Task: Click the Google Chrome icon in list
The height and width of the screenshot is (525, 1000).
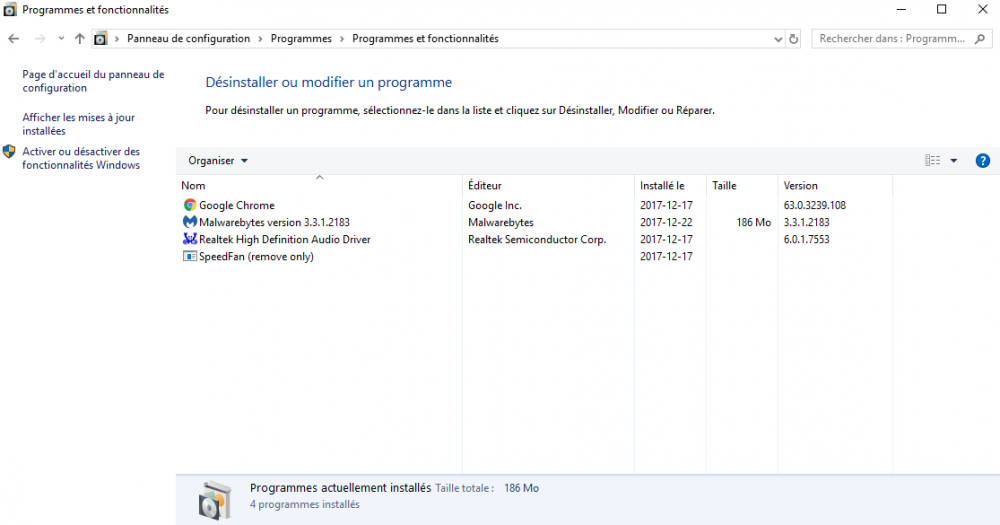Action: [189, 205]
